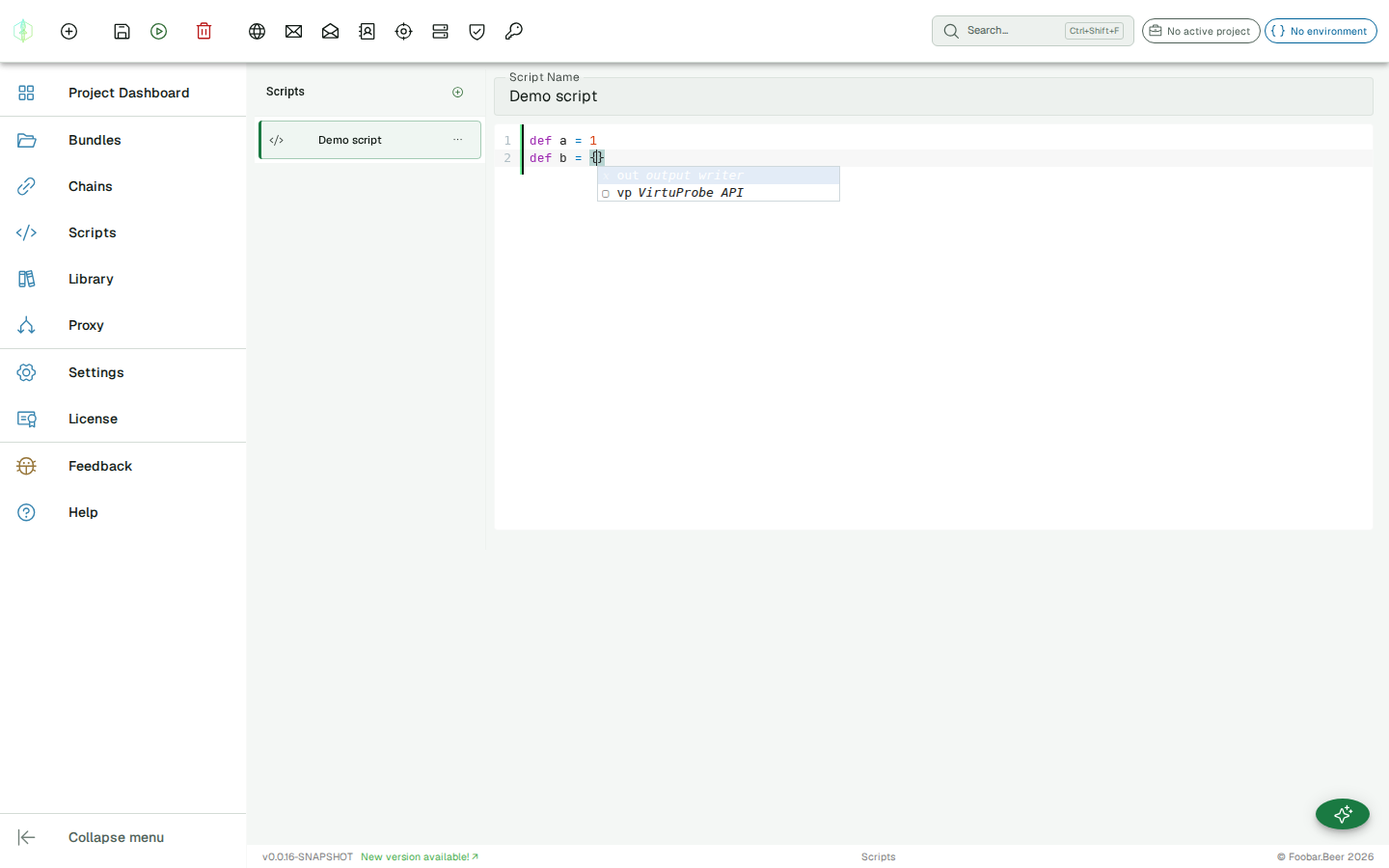
Task: Open Help in sidebar
Action: pyautogui.click(x=123, y=512)
